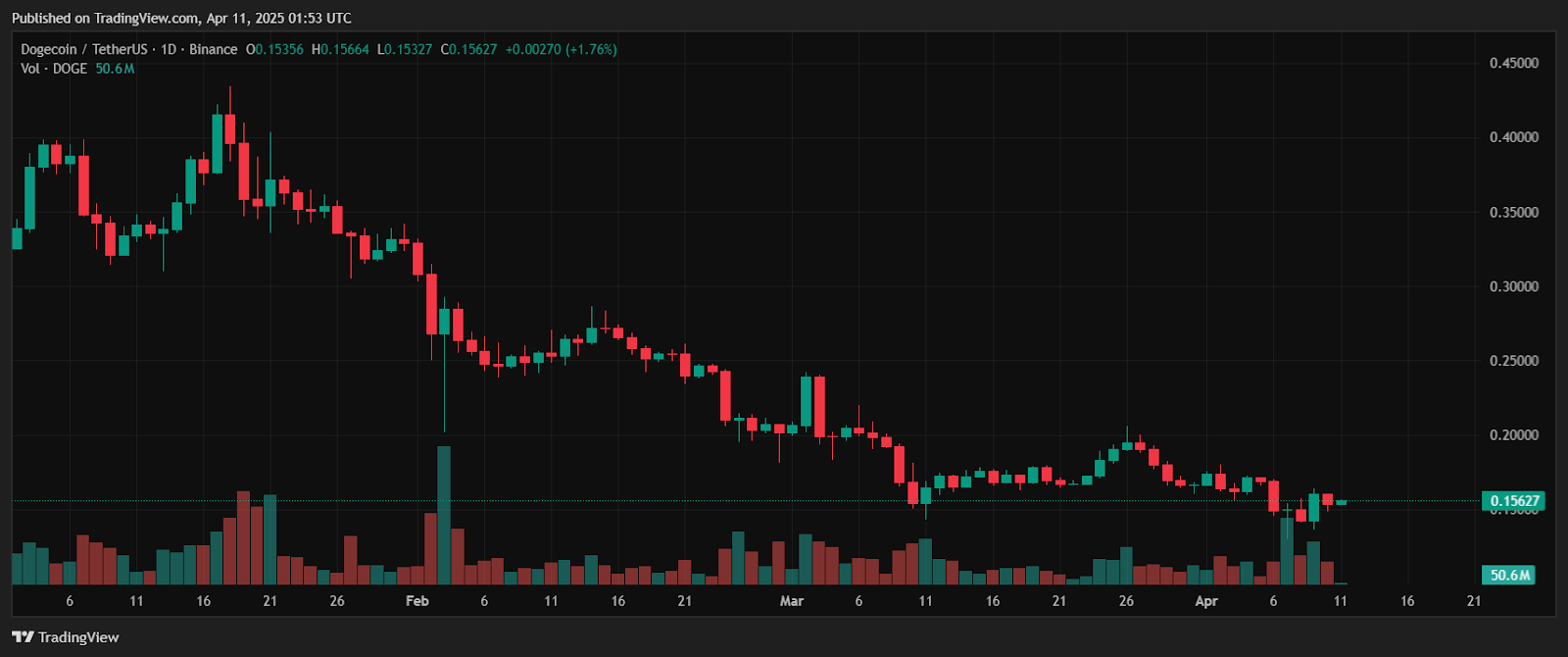1568x657 pixels.
Task: Click the 50.6M volume tag on axis
Action: tap(1510, 576)
